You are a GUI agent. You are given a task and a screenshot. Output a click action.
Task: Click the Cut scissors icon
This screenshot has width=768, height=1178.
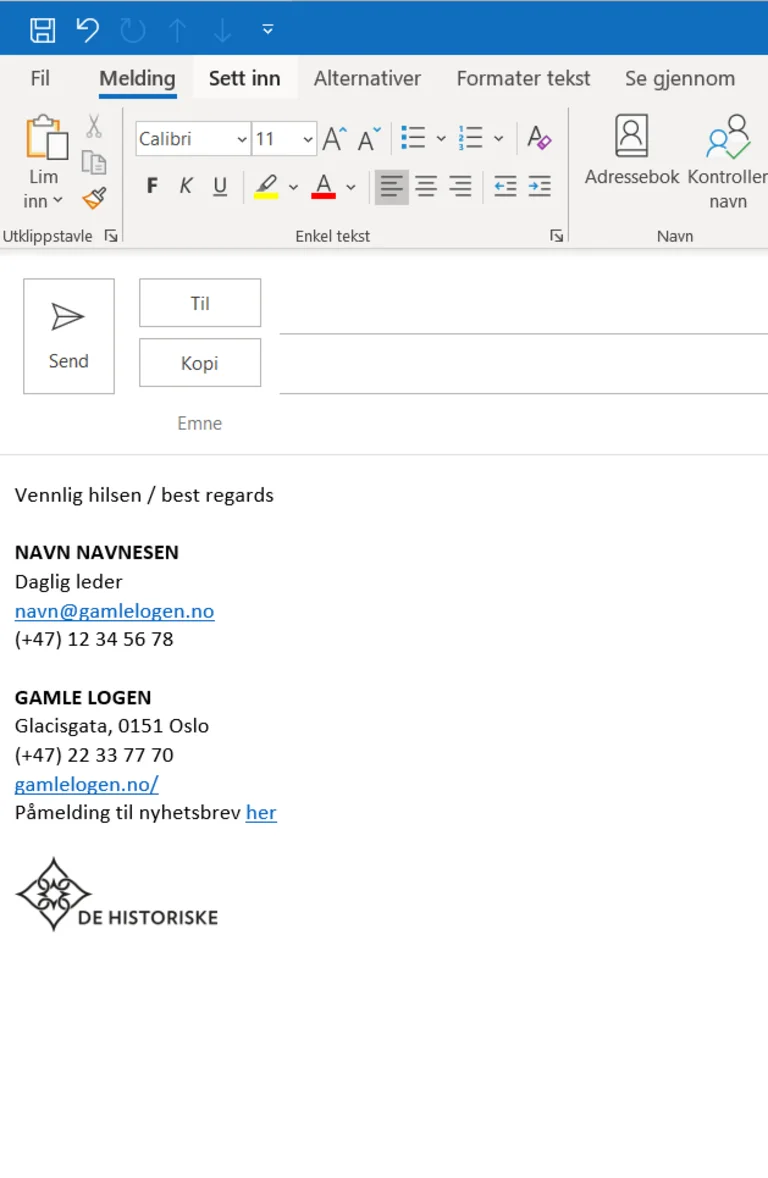click(94, 126)
